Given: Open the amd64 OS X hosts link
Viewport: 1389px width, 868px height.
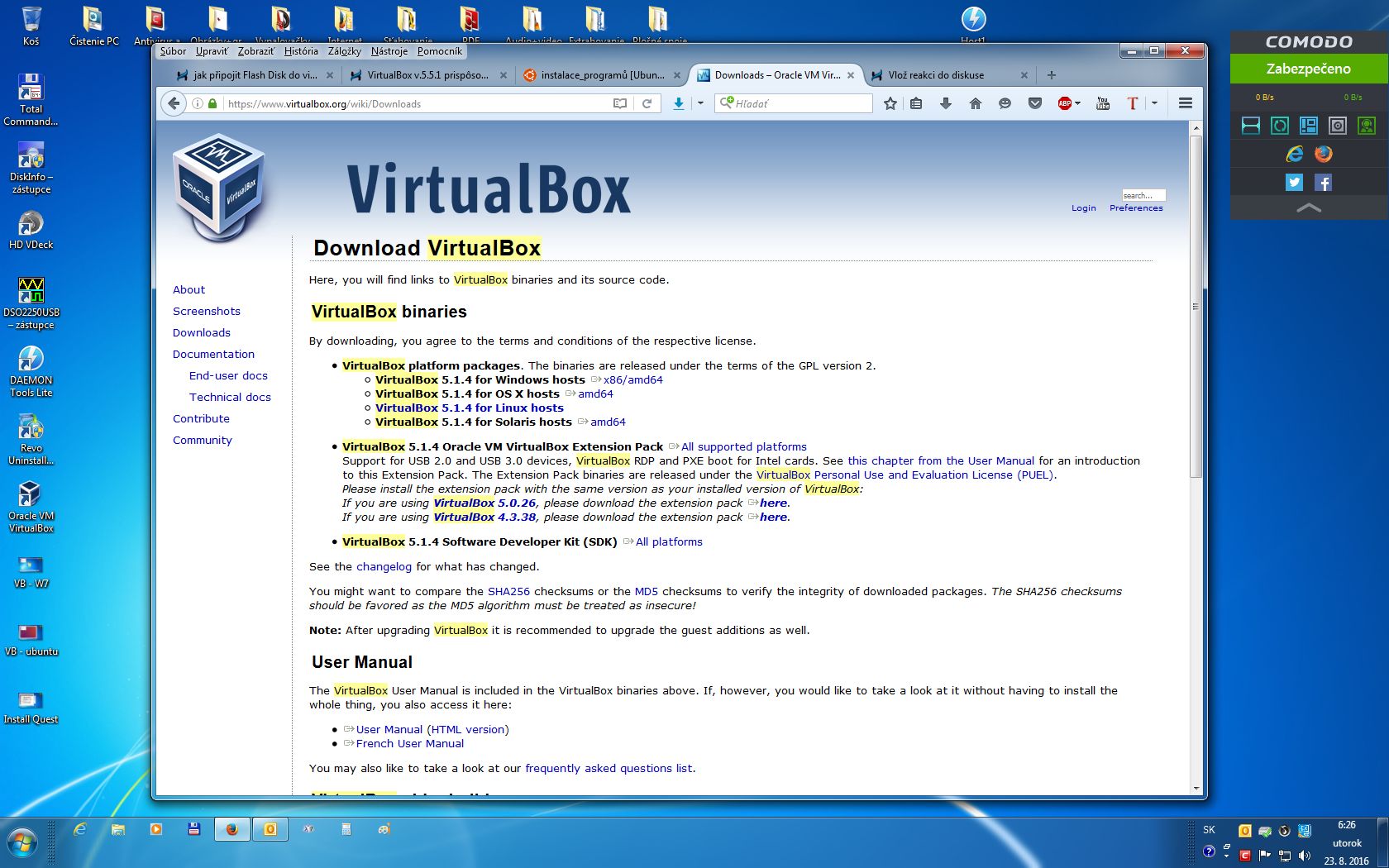Looking at the screenshot, I should tap(595, 394).
